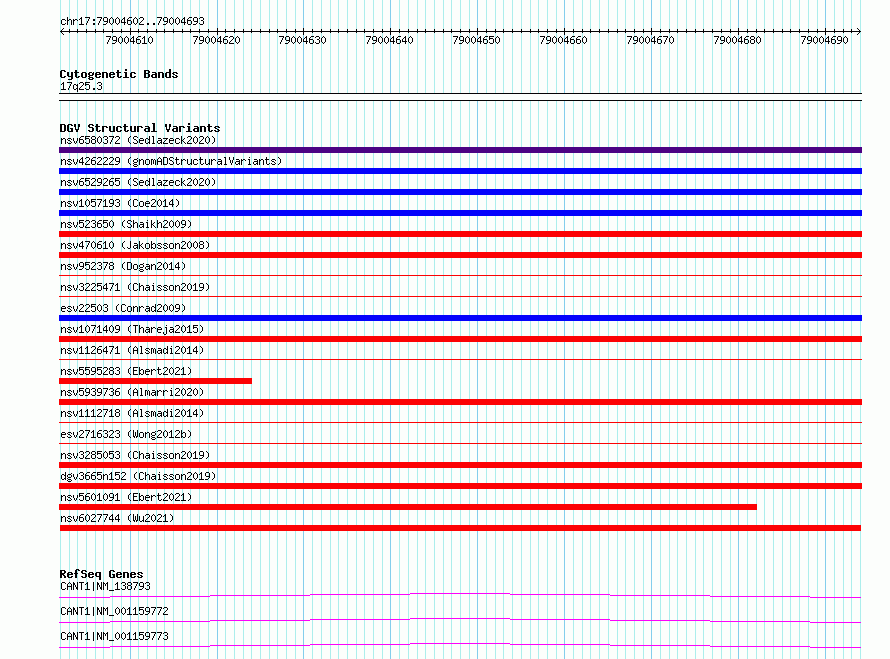Open the CANT1|NM_001159772 gene label
The image size is (890, 659).
coord(114,611)
